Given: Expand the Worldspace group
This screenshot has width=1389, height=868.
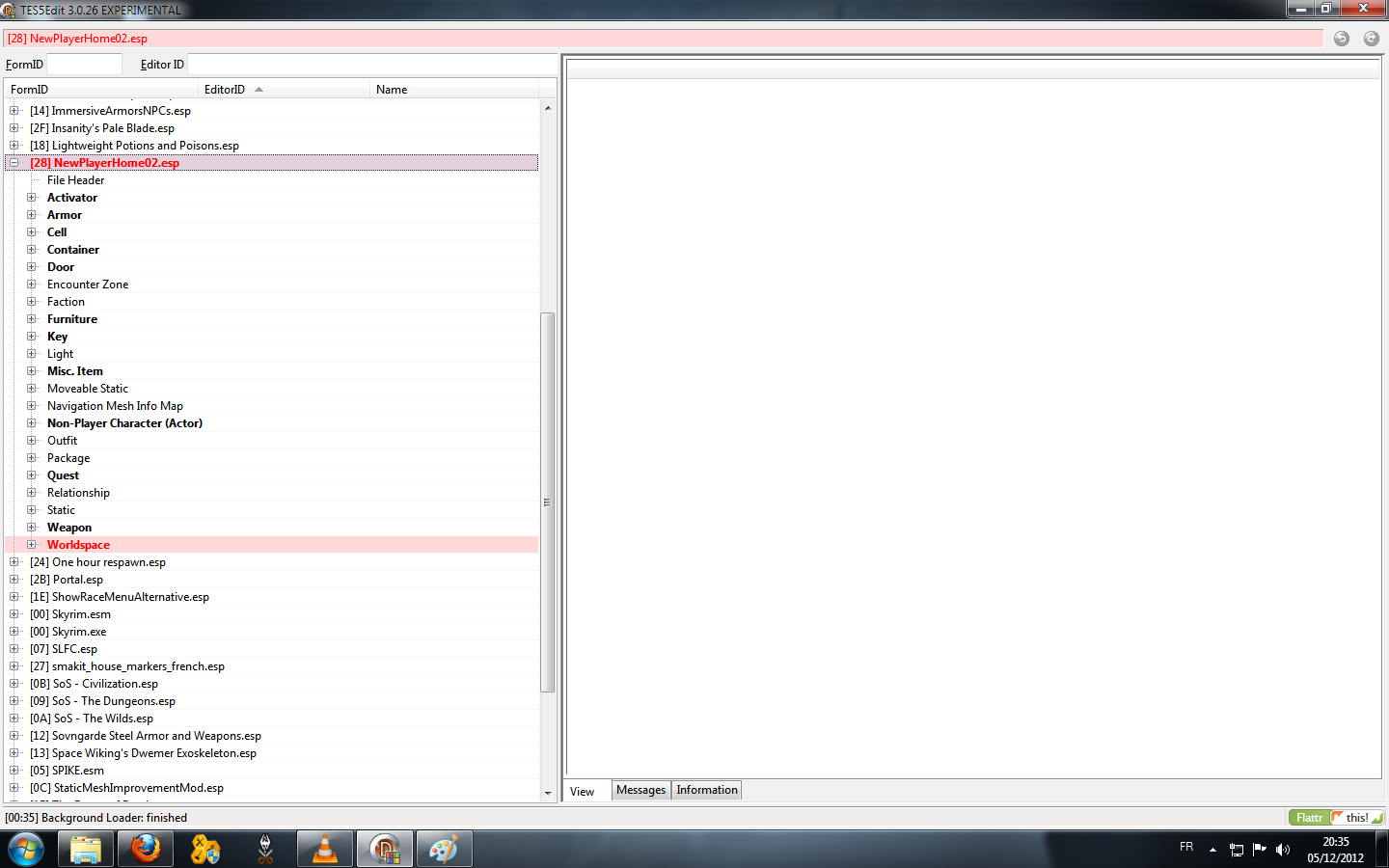Looking at the screenshot, I should 32,545.
